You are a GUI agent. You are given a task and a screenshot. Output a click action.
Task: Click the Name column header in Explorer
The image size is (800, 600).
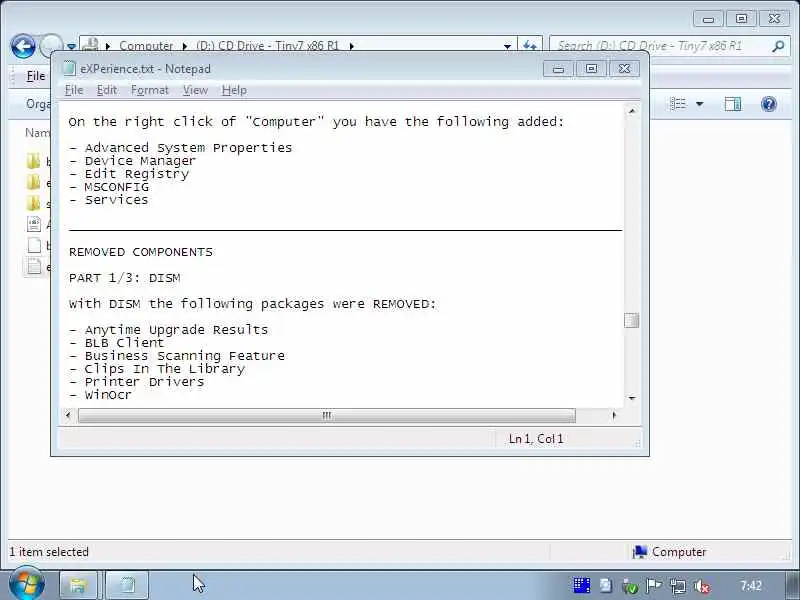37,133
